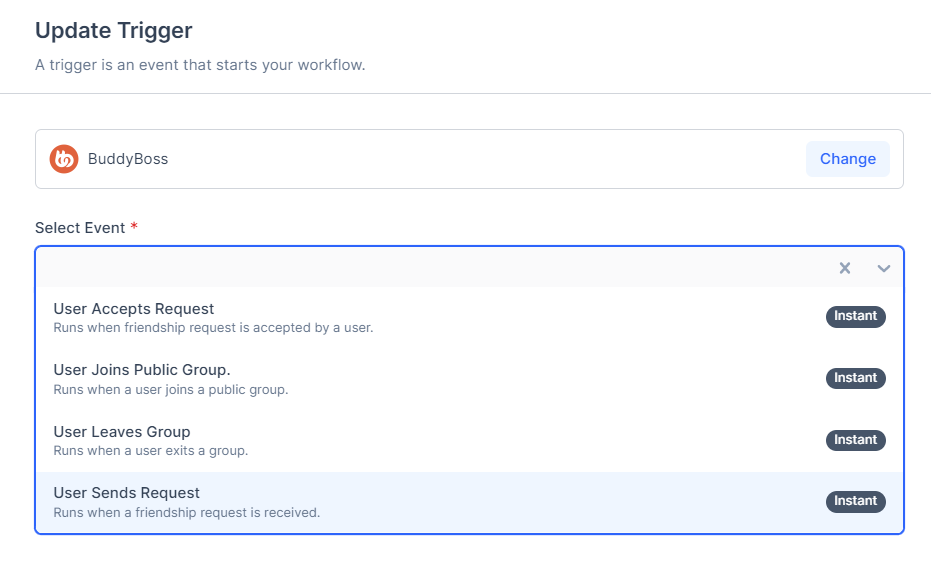Click Instant badge on User Leaves Group
931x570 pixels.
[x=855, y=440]
